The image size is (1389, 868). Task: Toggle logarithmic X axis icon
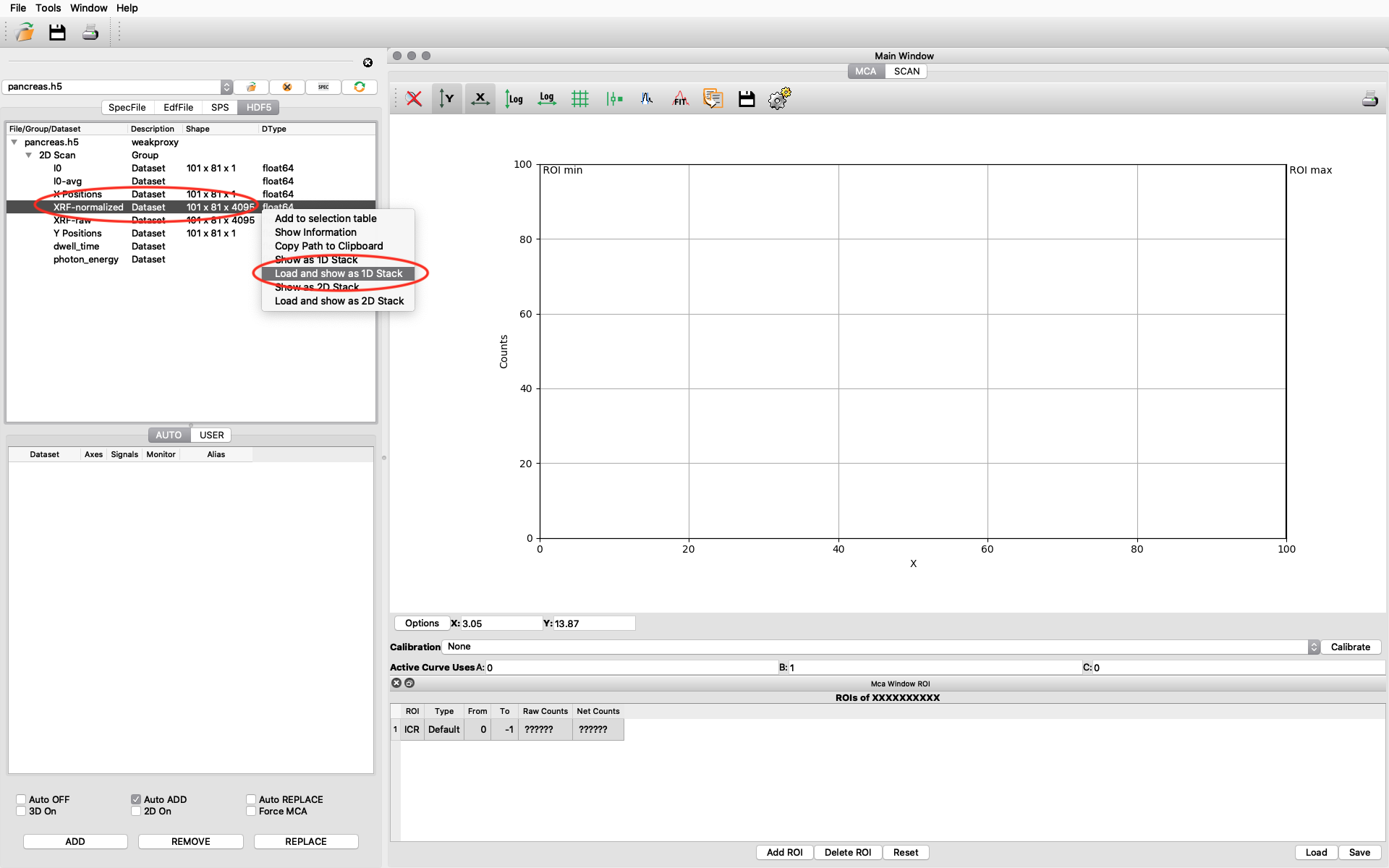click(547, 99)
